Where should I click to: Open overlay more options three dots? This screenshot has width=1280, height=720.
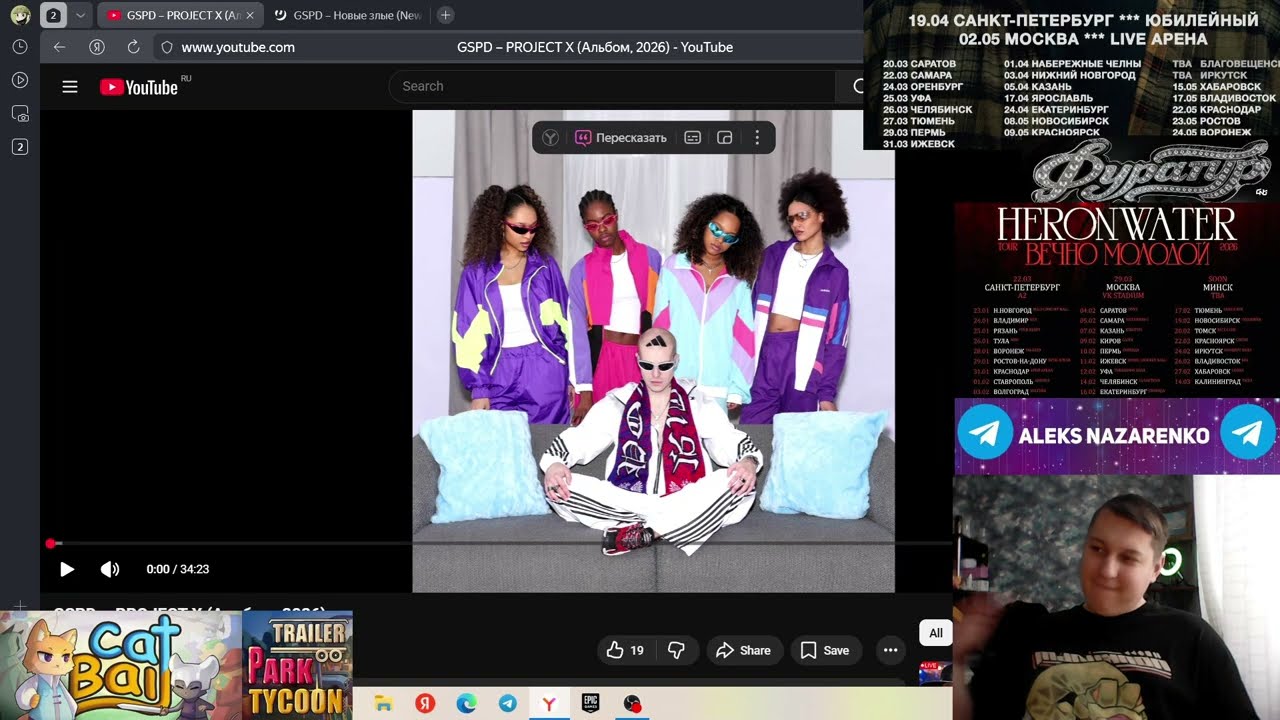757,138
